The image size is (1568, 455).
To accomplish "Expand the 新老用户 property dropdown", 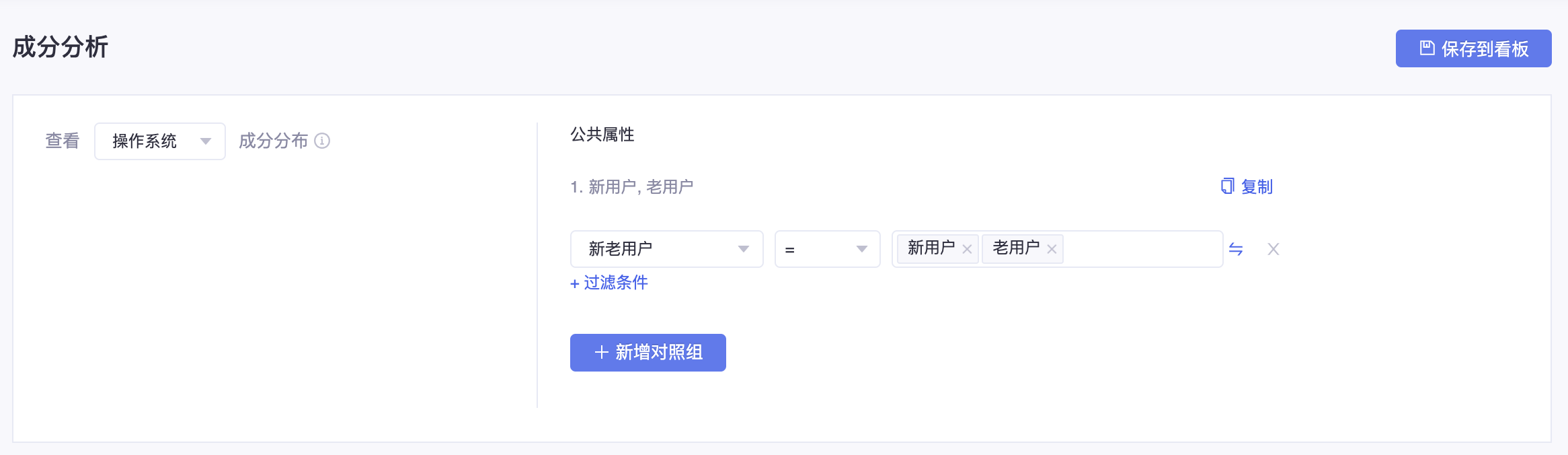I will (x=667, y=249).
